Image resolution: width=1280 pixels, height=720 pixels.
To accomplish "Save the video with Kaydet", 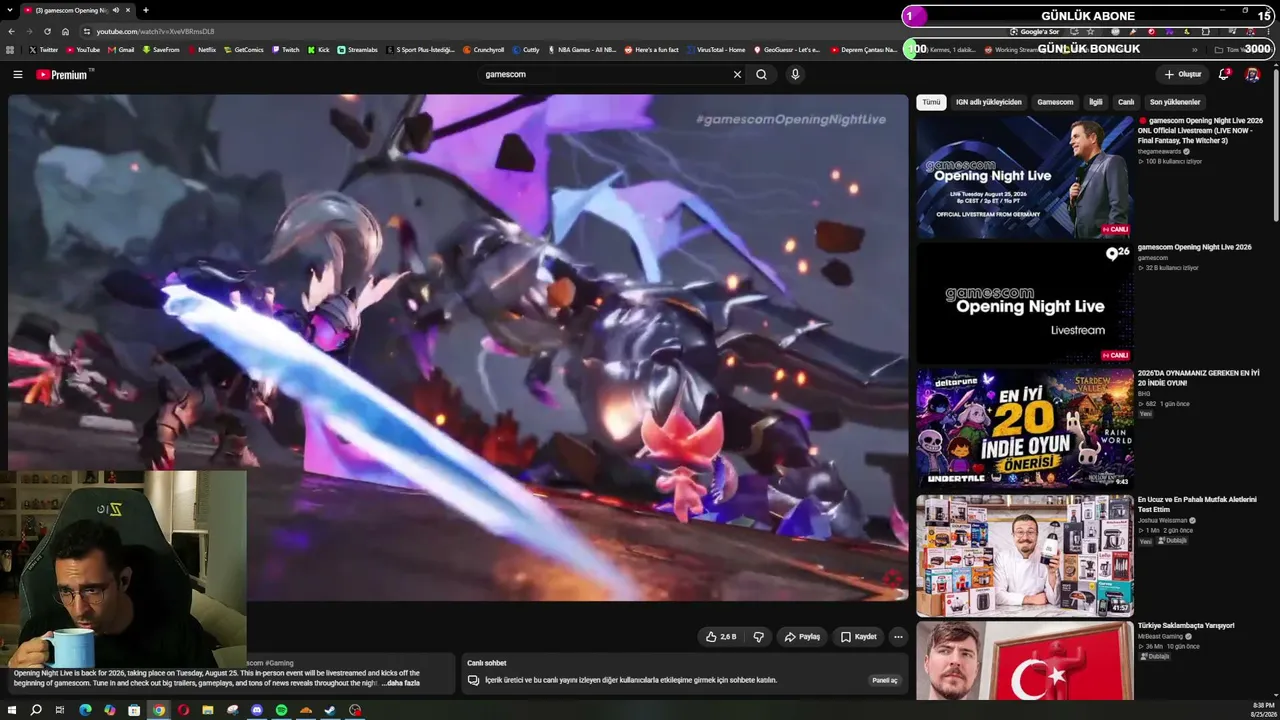I will point(859,637).
